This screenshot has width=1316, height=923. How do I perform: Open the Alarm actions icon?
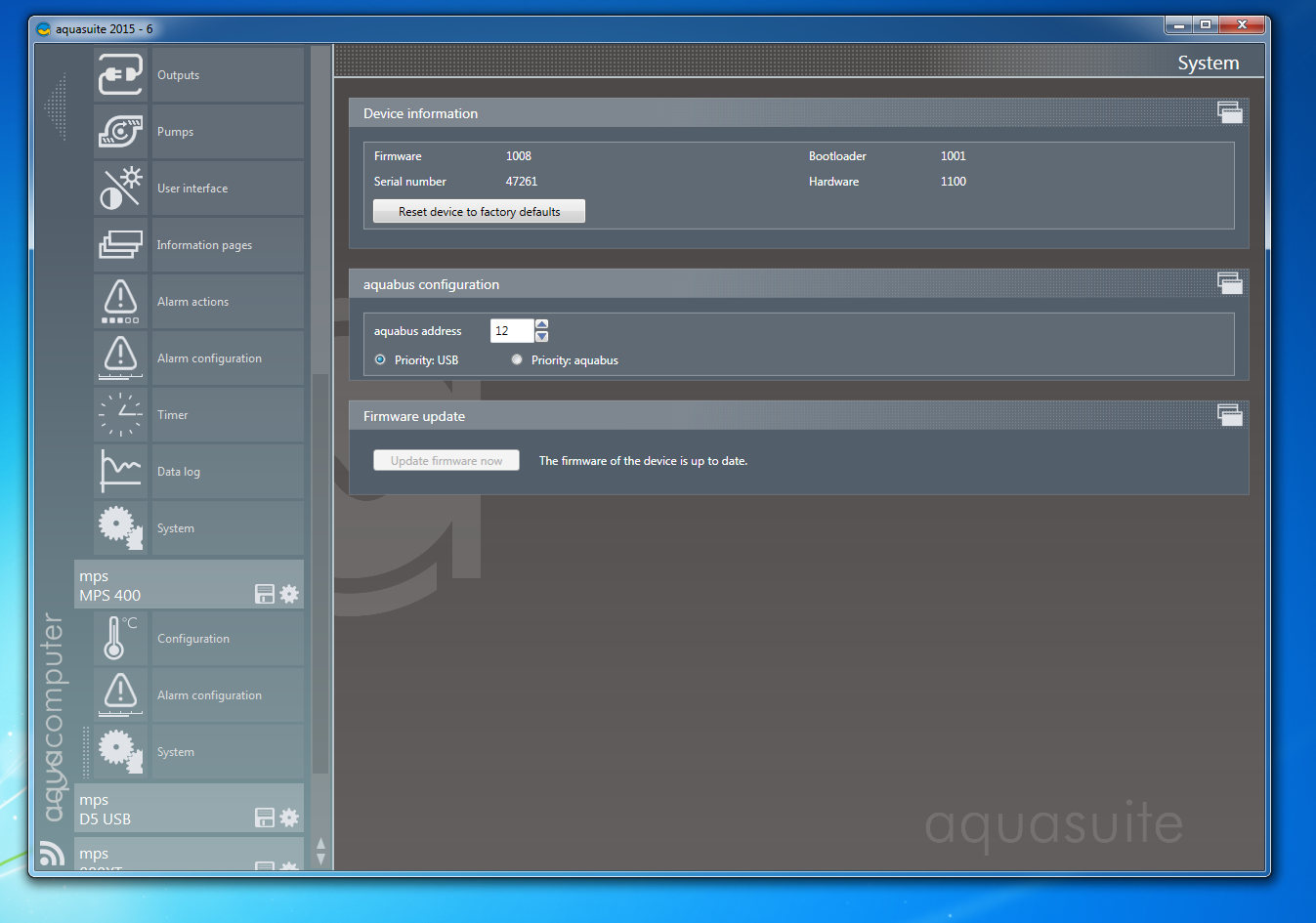point(120,302)
